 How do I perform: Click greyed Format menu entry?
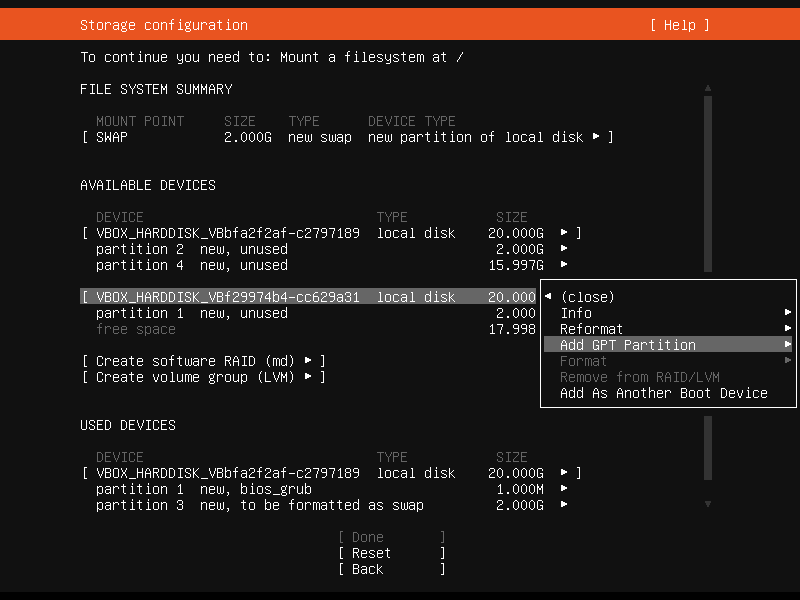click(x=668, y=361)
